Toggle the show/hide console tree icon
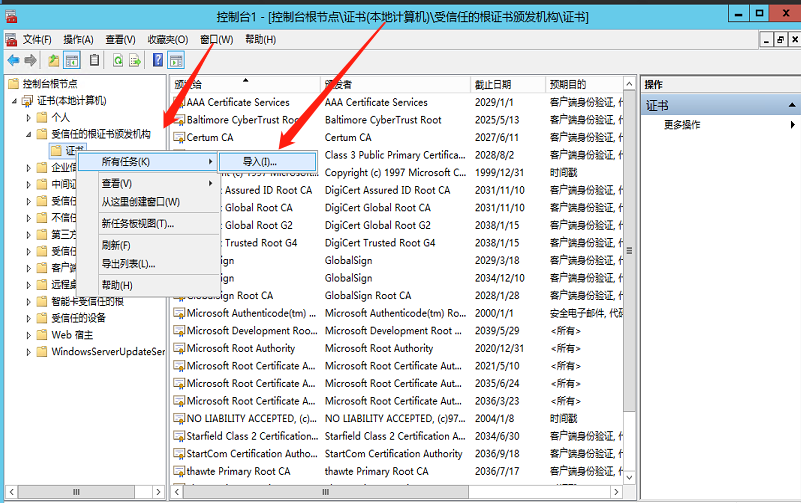This screenshot has width=801, height=503. click(72, 61)
